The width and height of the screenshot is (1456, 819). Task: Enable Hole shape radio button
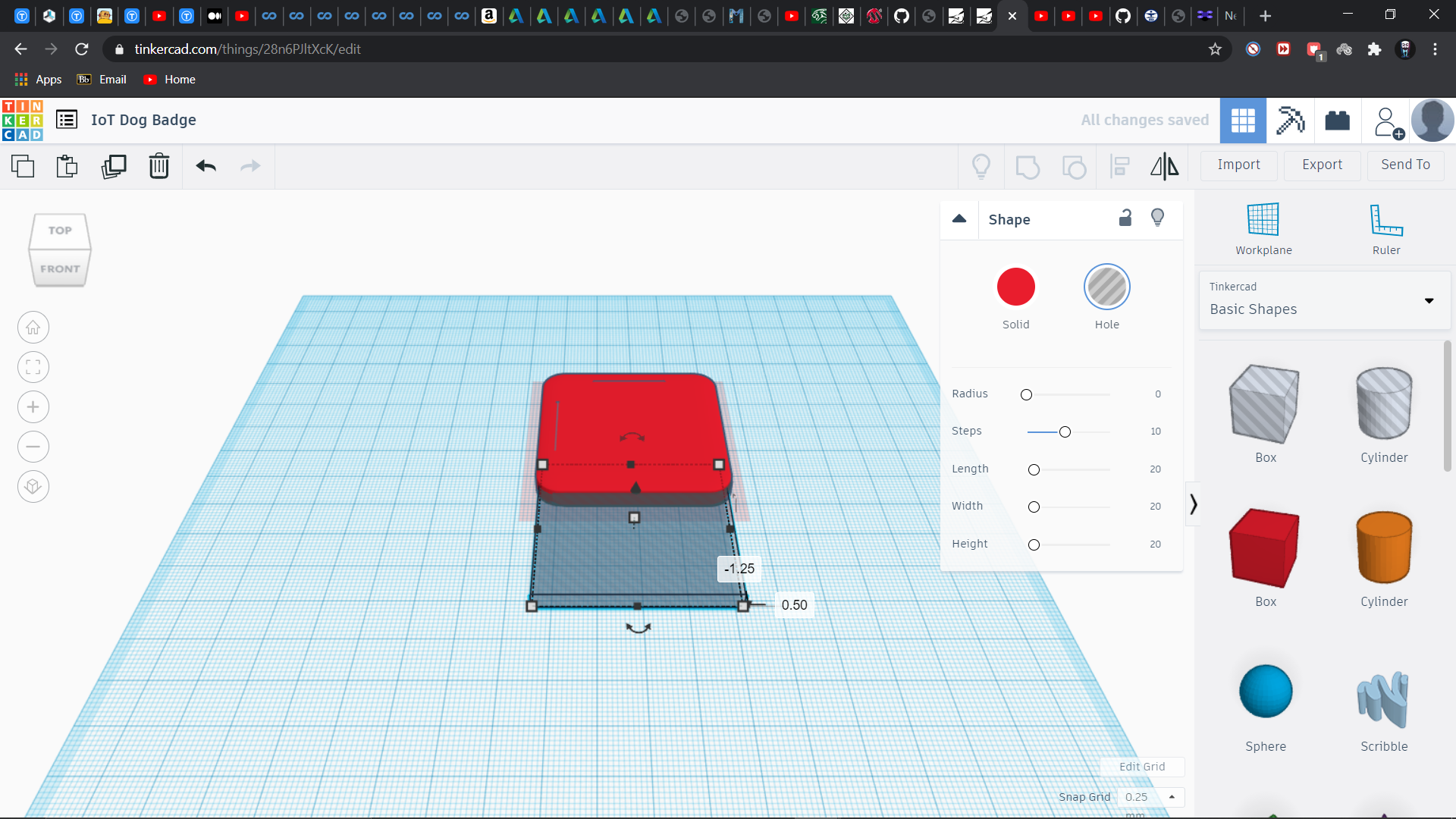1107,287
